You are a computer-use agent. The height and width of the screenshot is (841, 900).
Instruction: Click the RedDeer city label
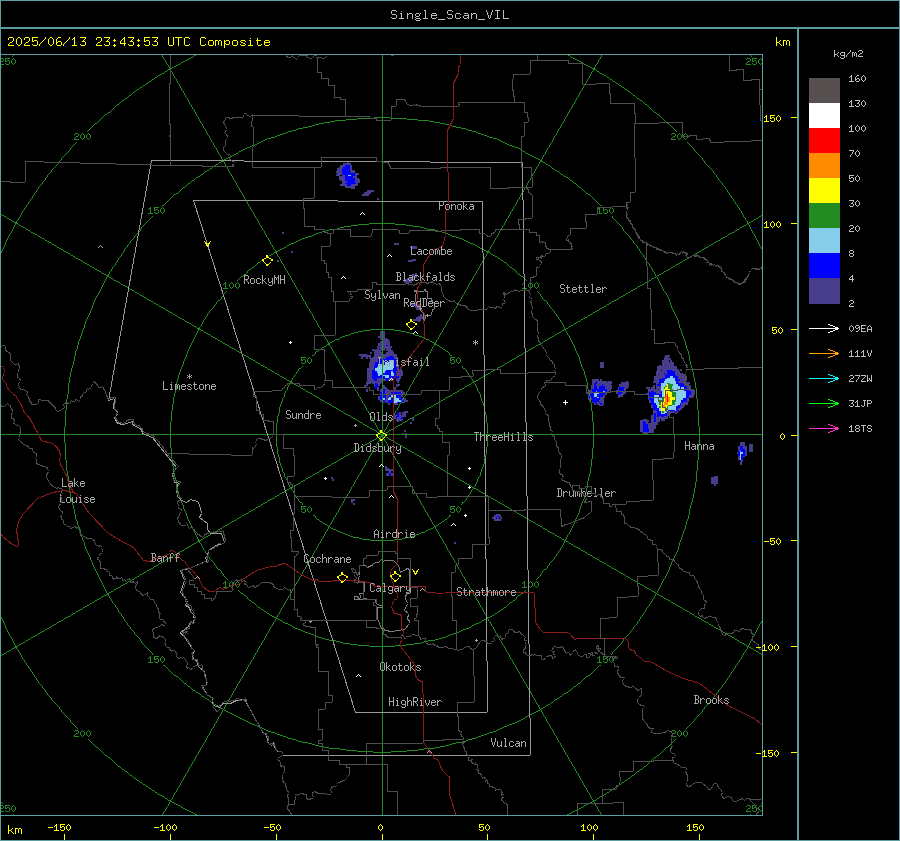coord(424,303)
